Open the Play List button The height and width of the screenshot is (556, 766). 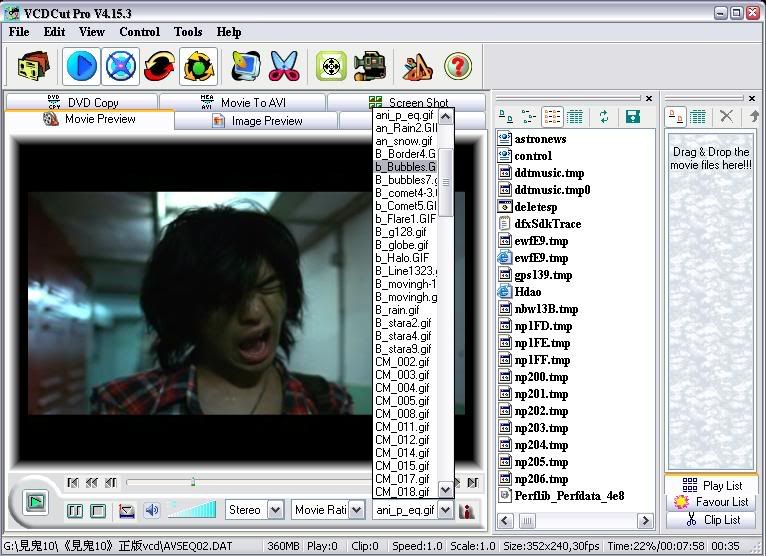[x=711, y=485]
